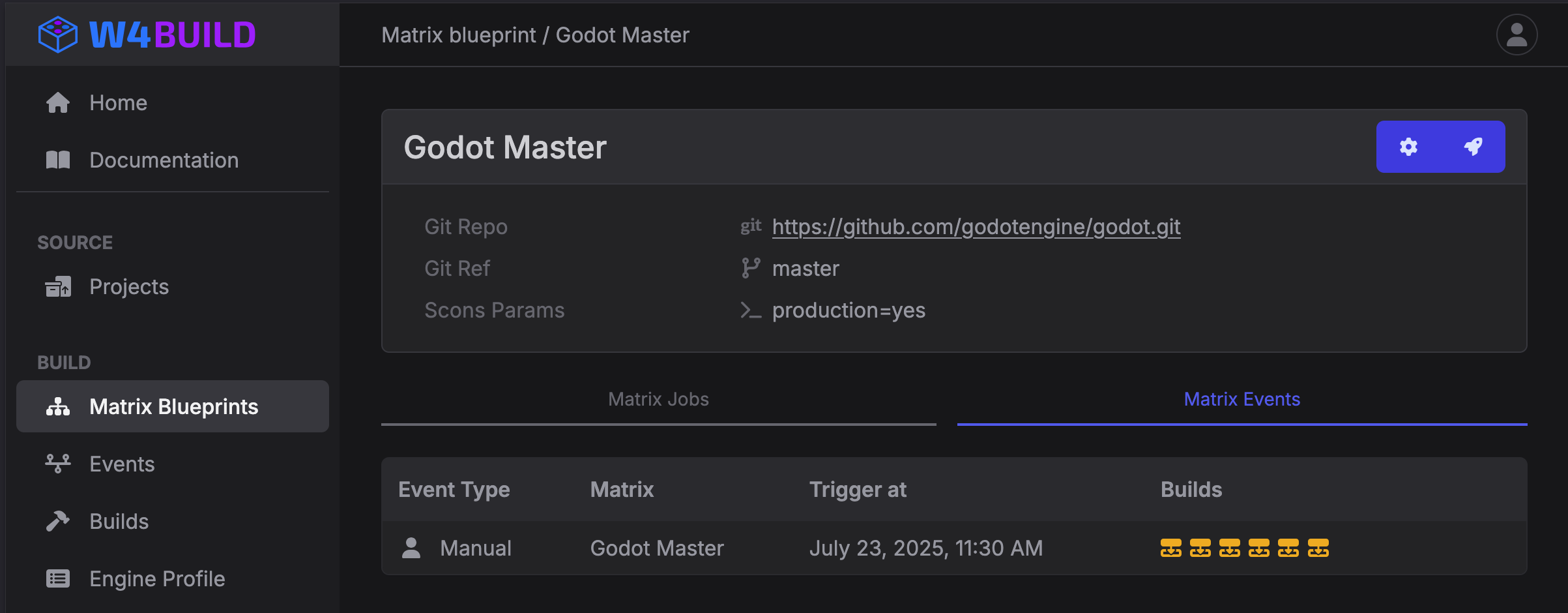Viewport: 1568px width, 613px height.
Task: Click the Scons Params label
Action: coord(495,310)
